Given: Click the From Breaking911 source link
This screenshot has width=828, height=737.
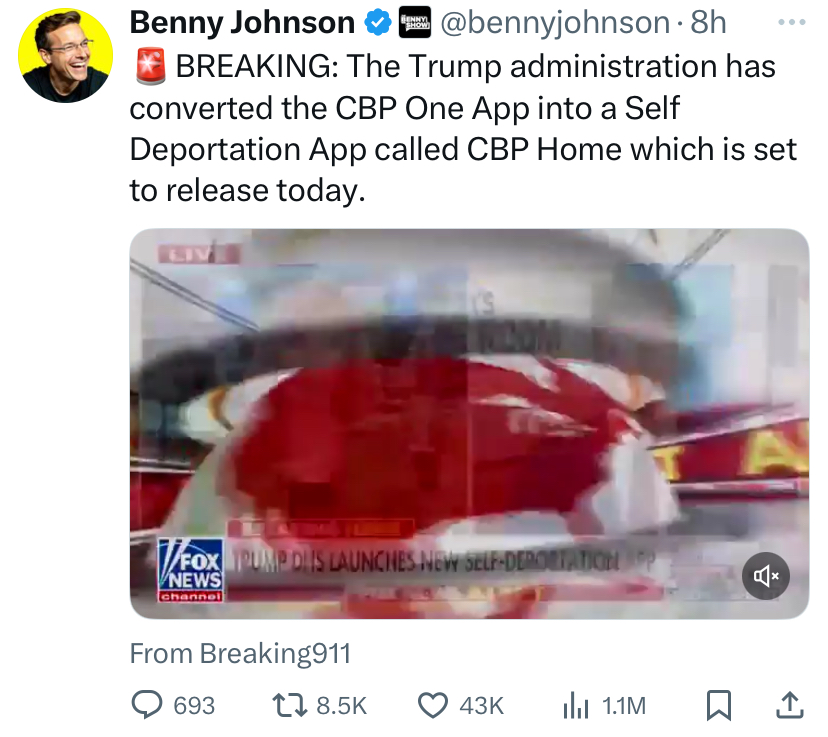Looking at the screenshot, I should tap(240, 654).
